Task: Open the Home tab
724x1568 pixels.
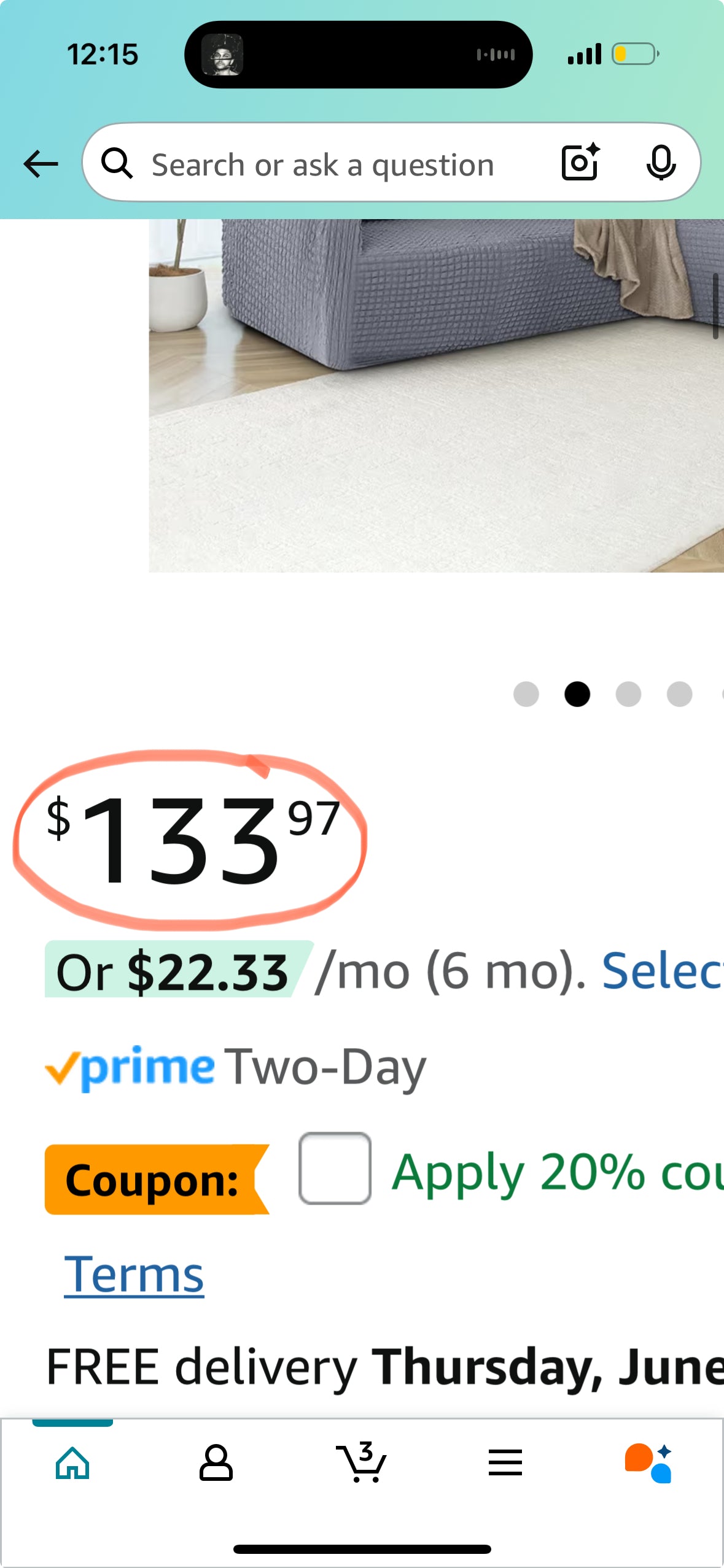Action: coord(72,1463)
